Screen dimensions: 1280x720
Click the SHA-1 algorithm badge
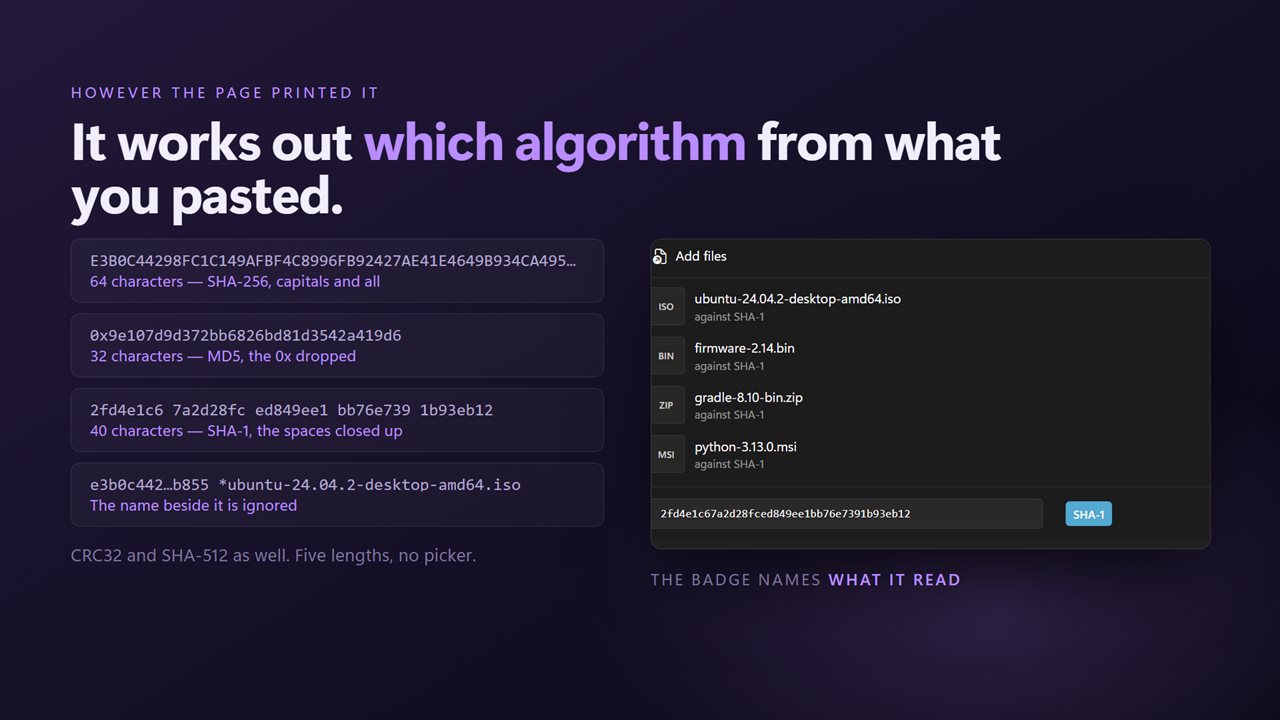coord(1088,514)
